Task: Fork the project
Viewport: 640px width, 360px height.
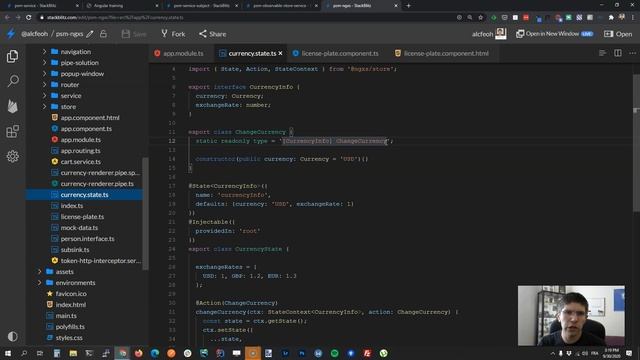Action: (173, 34)
